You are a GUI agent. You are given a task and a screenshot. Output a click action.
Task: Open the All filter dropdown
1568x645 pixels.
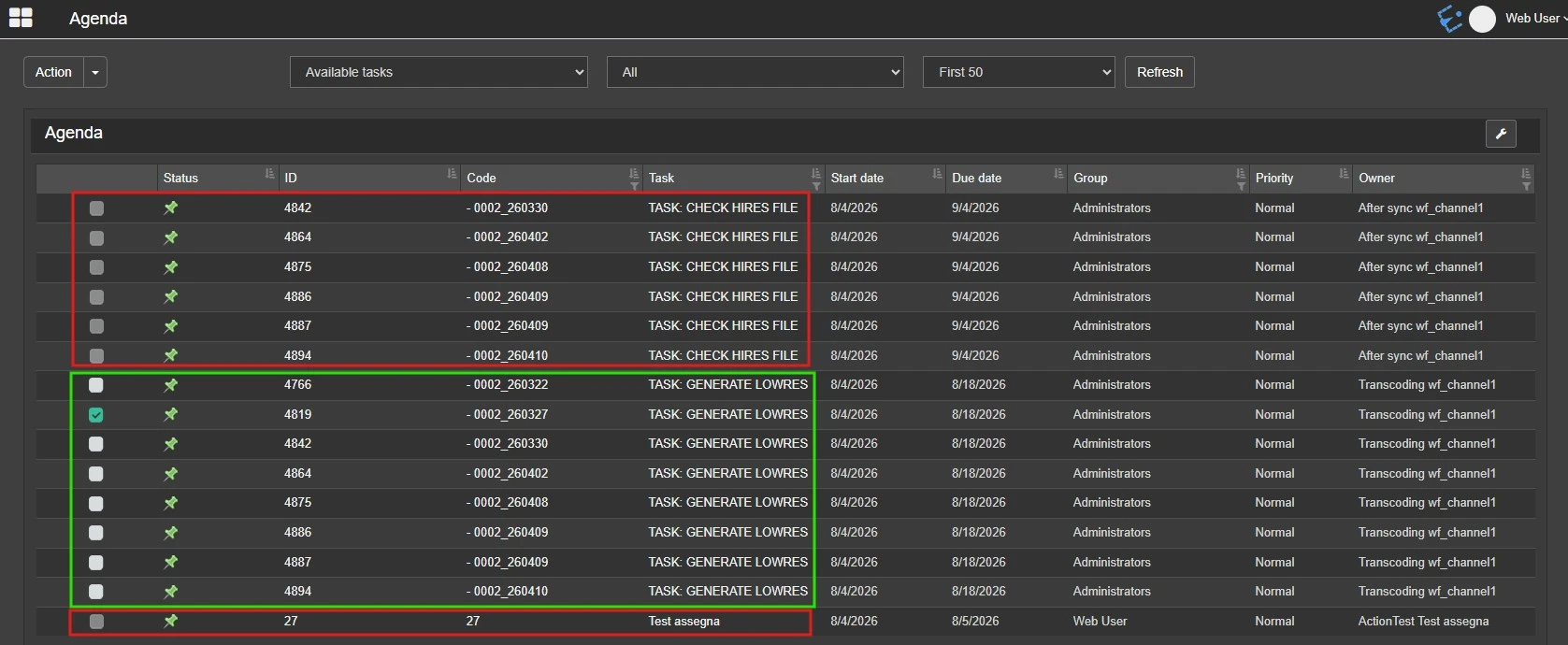(x=755, y=72)
